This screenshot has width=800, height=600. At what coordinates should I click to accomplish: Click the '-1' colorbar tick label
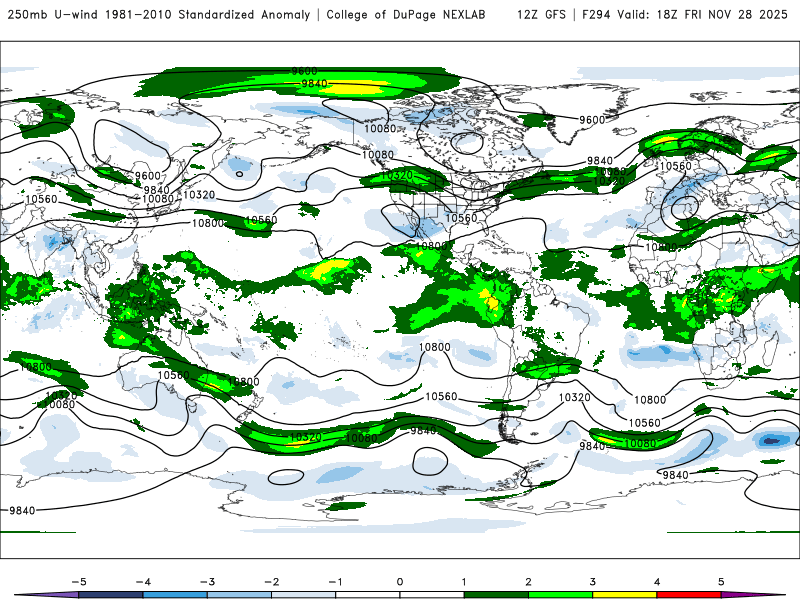(336, 582)
